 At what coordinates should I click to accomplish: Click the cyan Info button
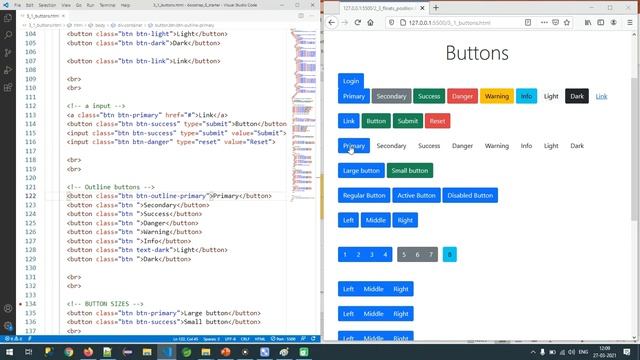526,96
